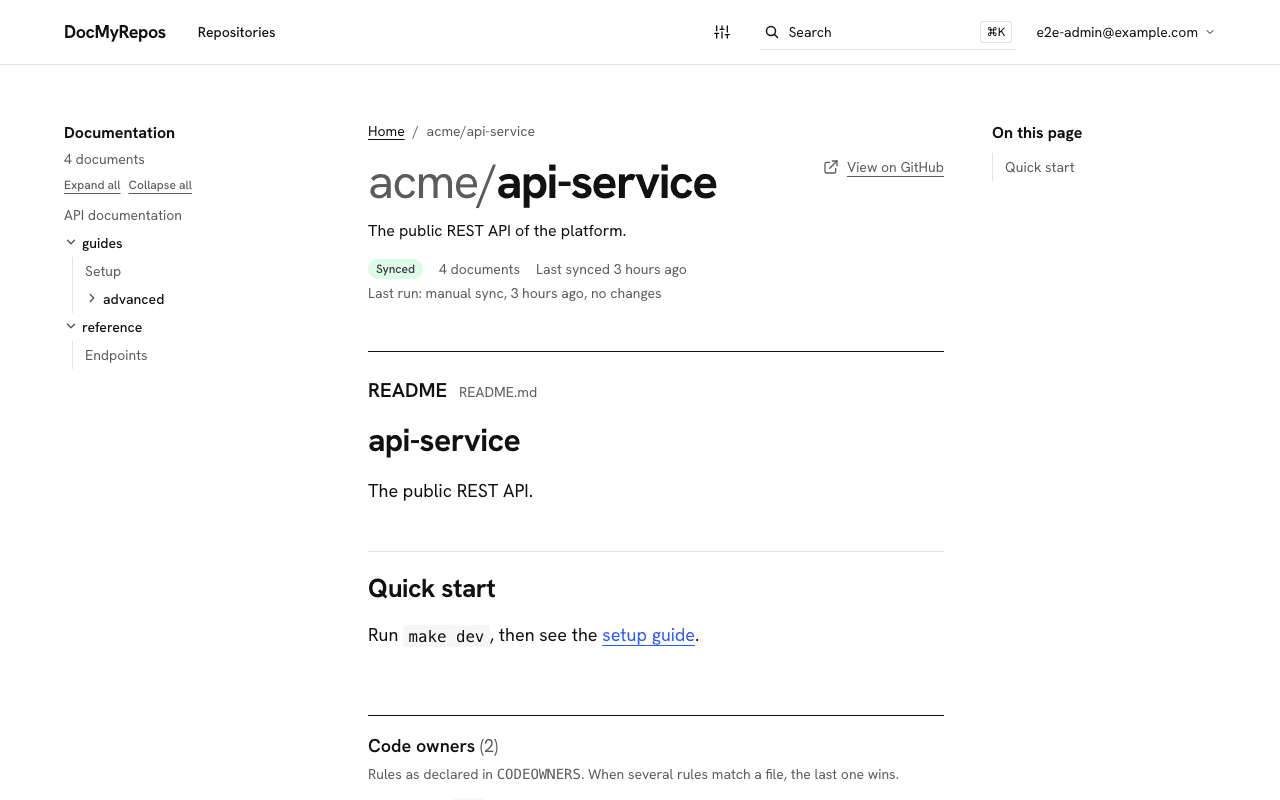The height and width of the screenshot is (800, 1280).
Task: Click Collapse all in the sidebar
Action: coord(160,185)
